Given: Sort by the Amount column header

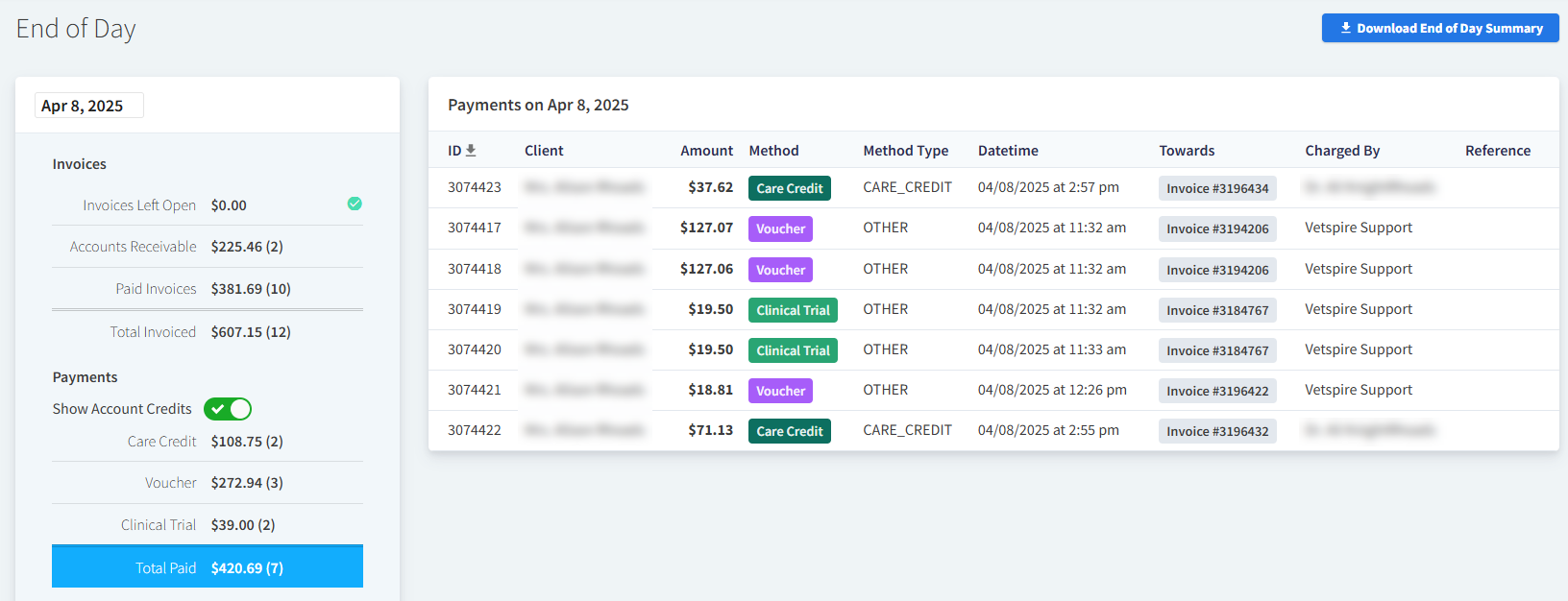Looking at the screenshot, I should tap(706, 151).
